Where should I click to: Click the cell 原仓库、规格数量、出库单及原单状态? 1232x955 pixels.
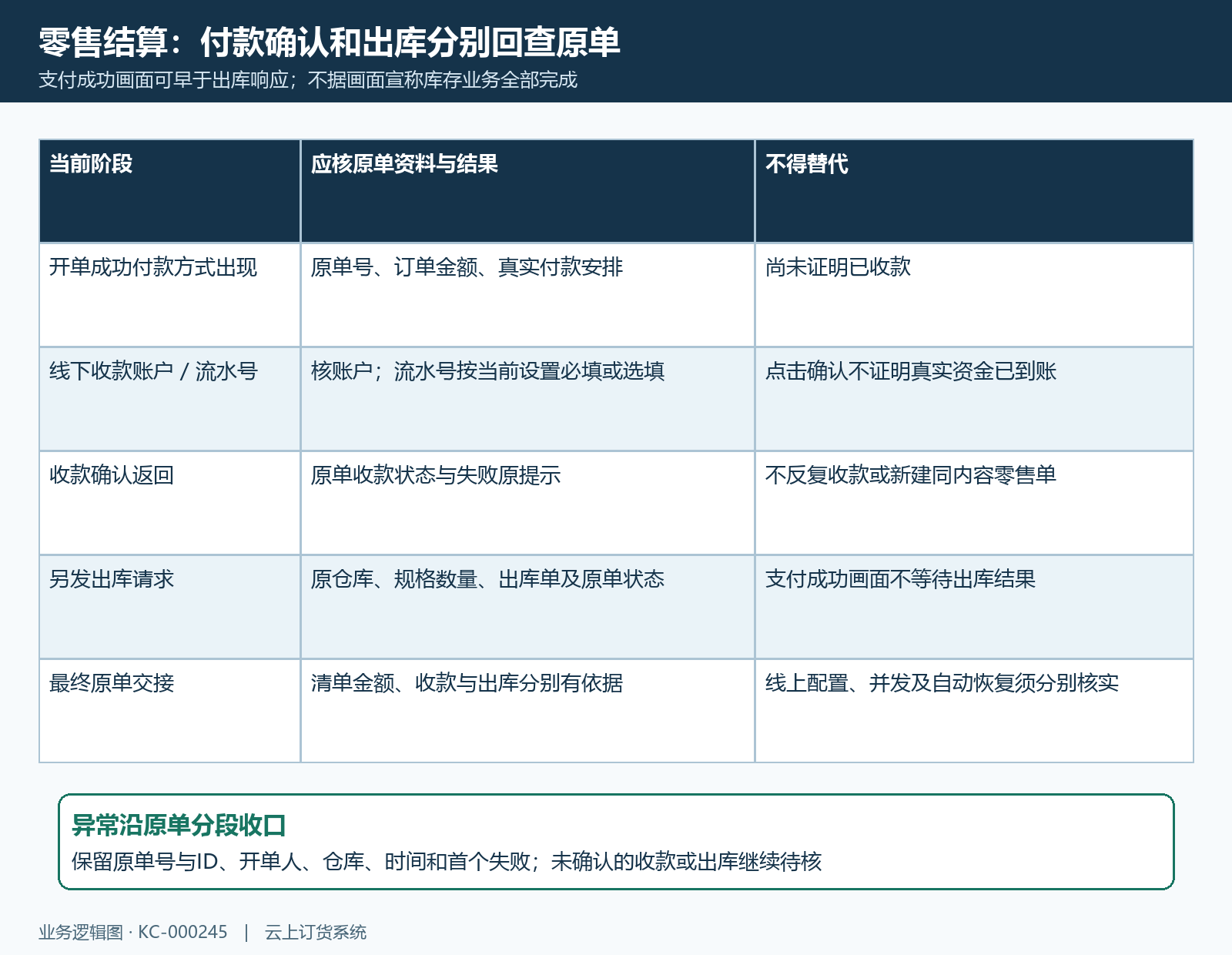527,607
